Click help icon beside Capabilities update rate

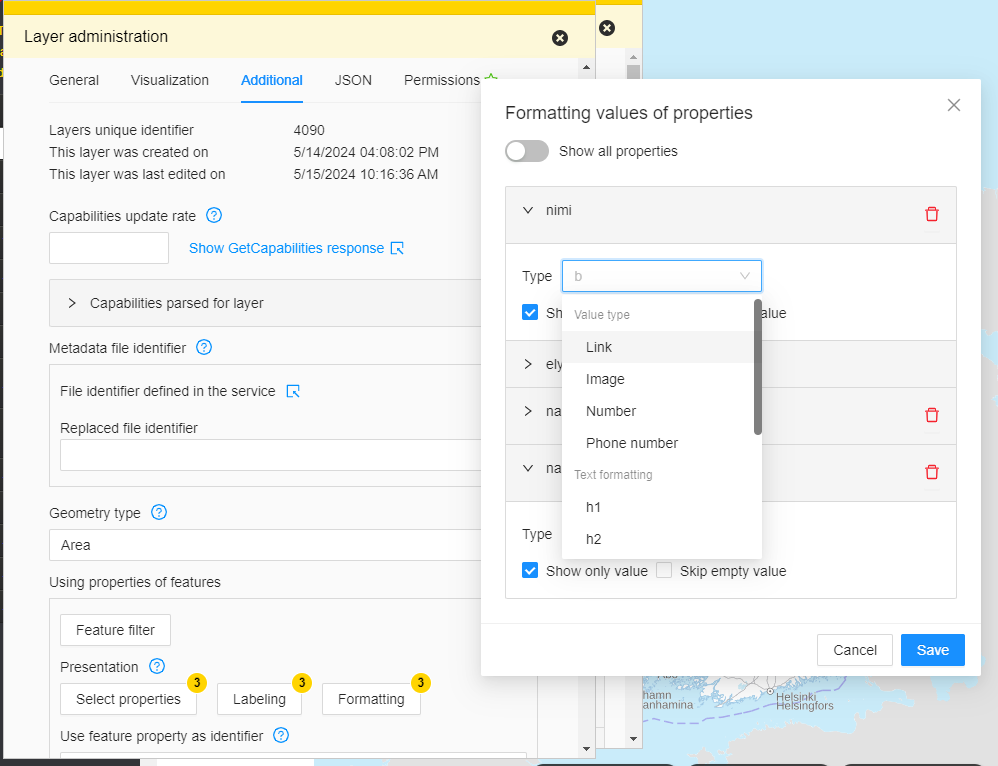214,215
